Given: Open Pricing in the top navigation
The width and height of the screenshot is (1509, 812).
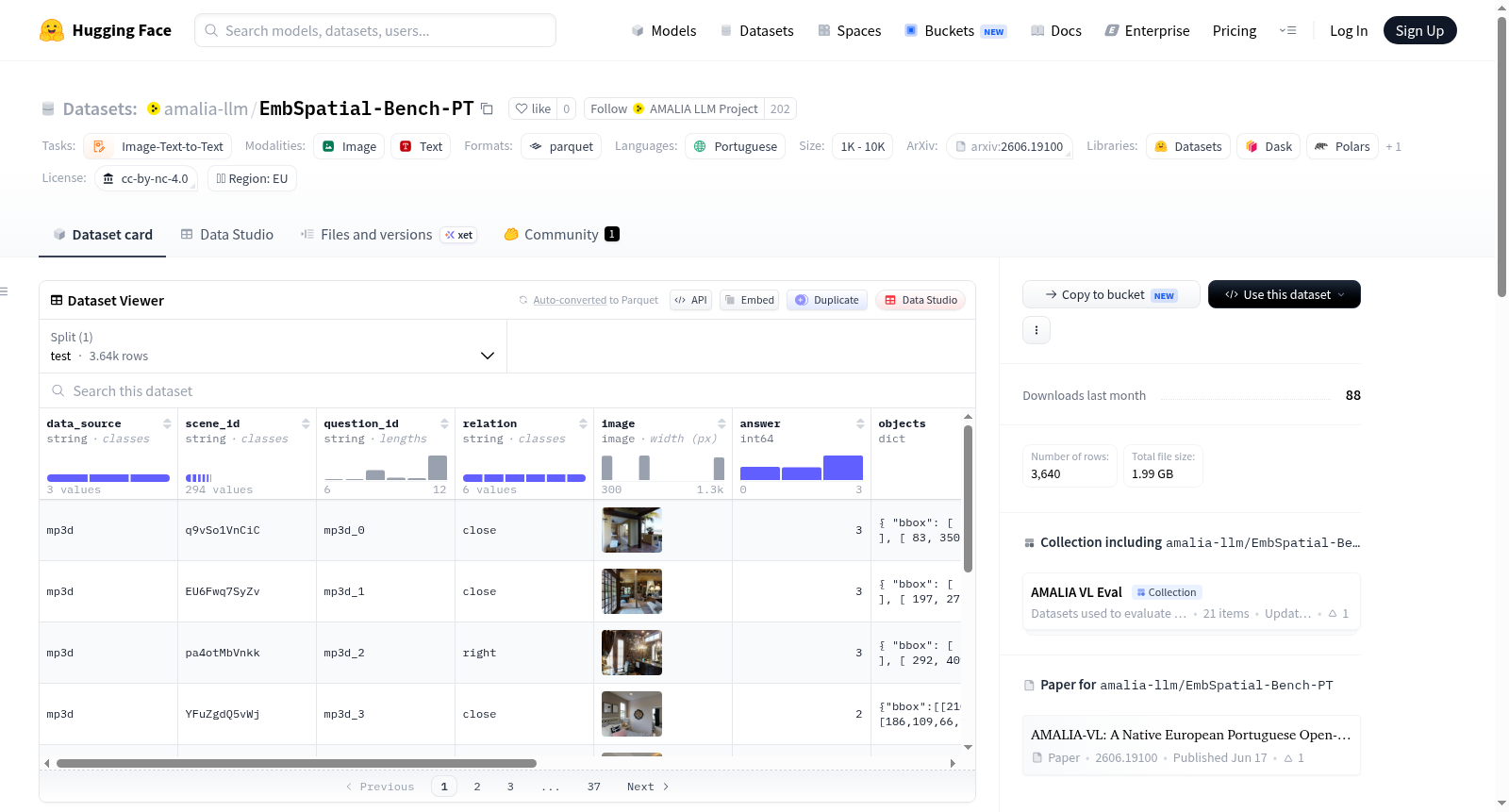Looking at the screenshot, I should pos(1235,30).
